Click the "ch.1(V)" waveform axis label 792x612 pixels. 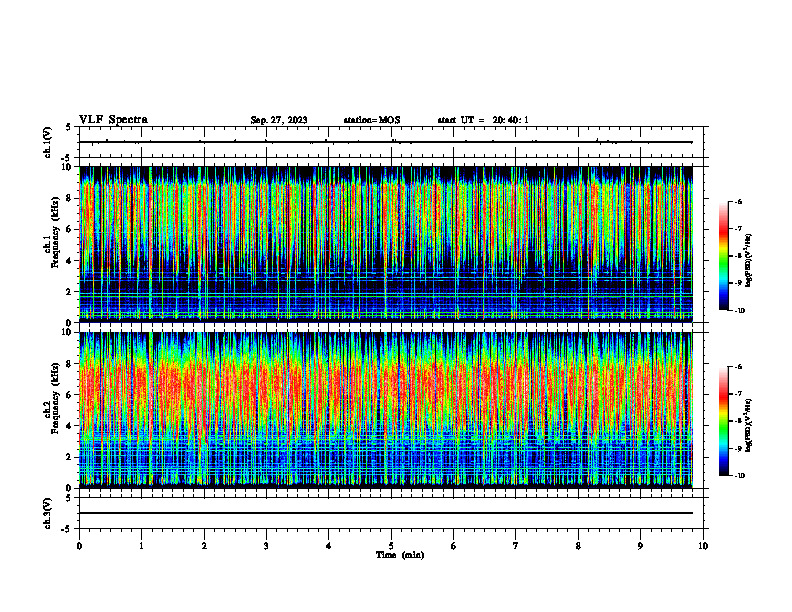click(48, 142)
